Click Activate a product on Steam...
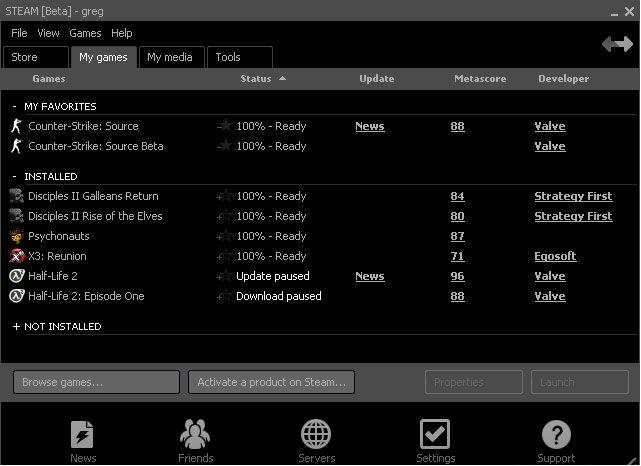Image resolution: width=641 pixels, height=466 pixels. pyautogui.click(x=271, y=382)
